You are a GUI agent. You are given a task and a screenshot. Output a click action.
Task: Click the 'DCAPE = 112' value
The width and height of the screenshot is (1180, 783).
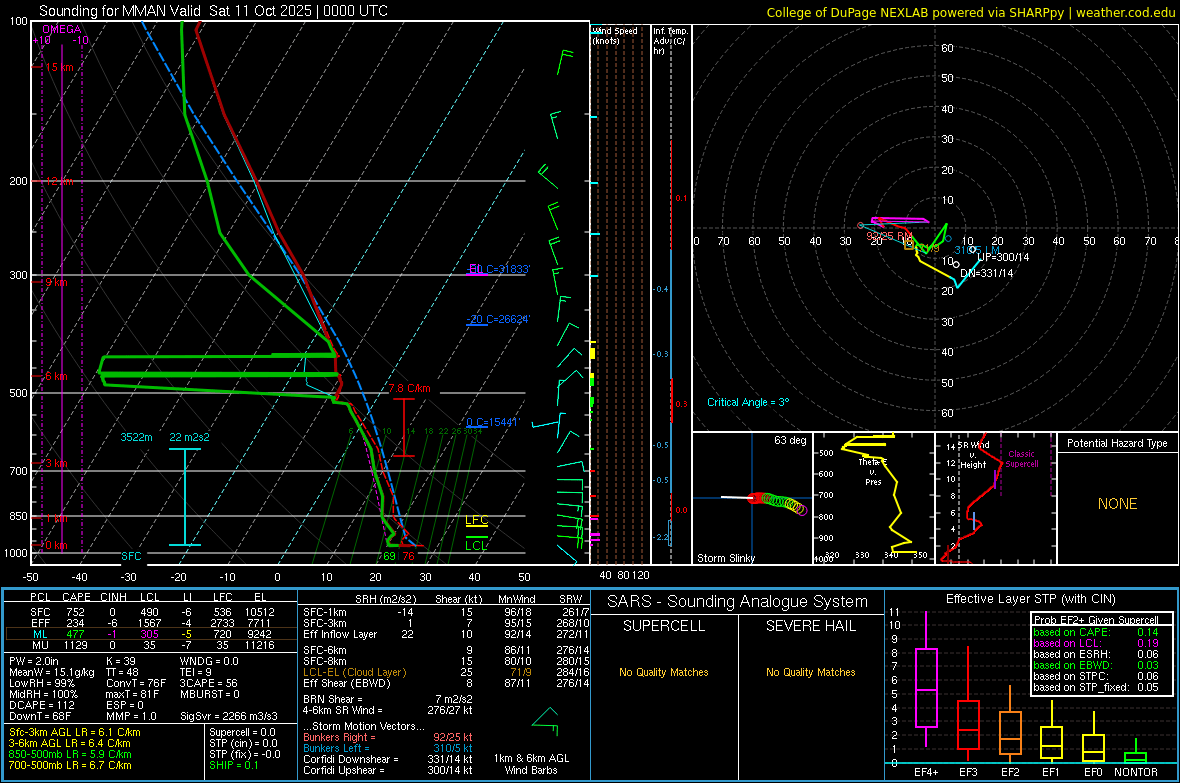pyautogui.click(x=42, y=705)
